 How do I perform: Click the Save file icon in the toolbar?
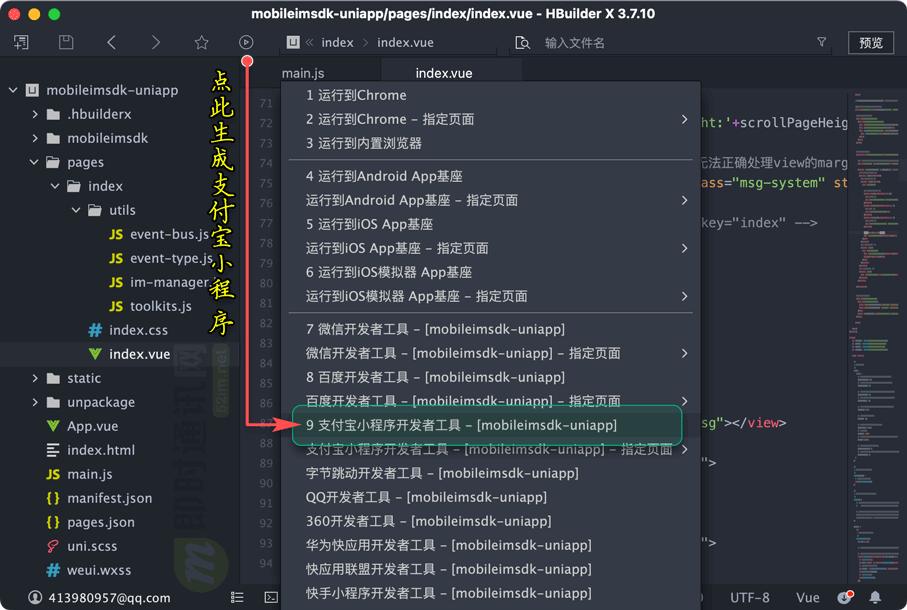point(65,42)
